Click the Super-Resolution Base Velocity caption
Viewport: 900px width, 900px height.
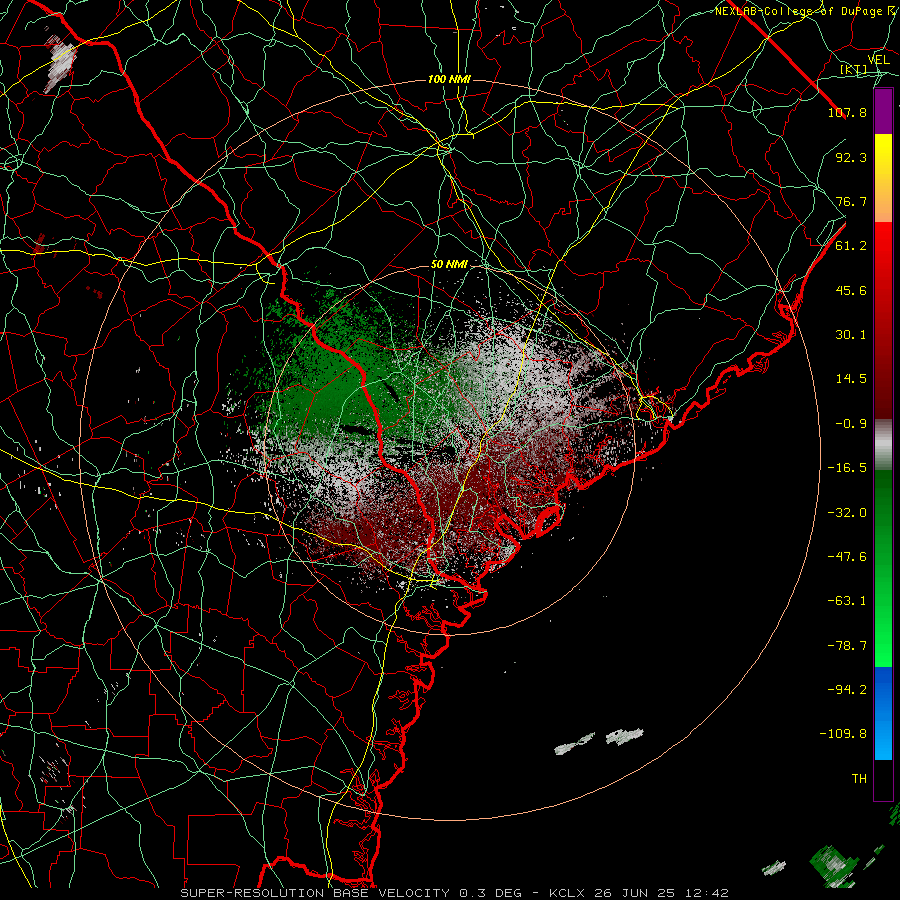point(455,893)
